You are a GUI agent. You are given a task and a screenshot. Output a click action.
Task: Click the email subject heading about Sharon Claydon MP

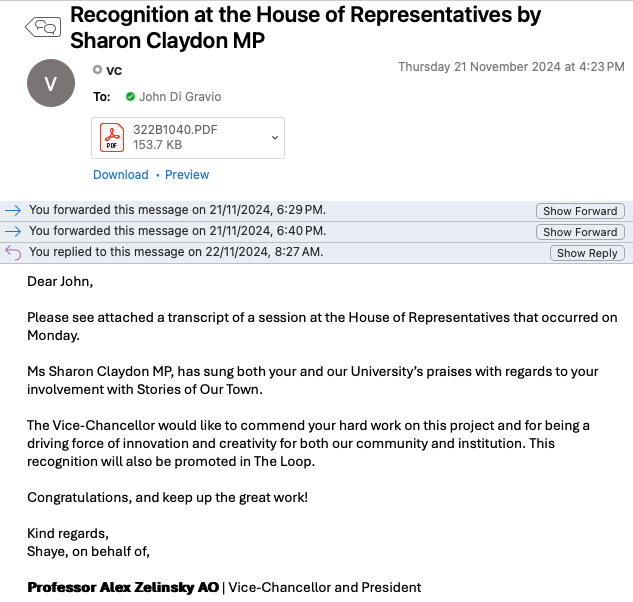pyautogui.click(x=305, y=28)
